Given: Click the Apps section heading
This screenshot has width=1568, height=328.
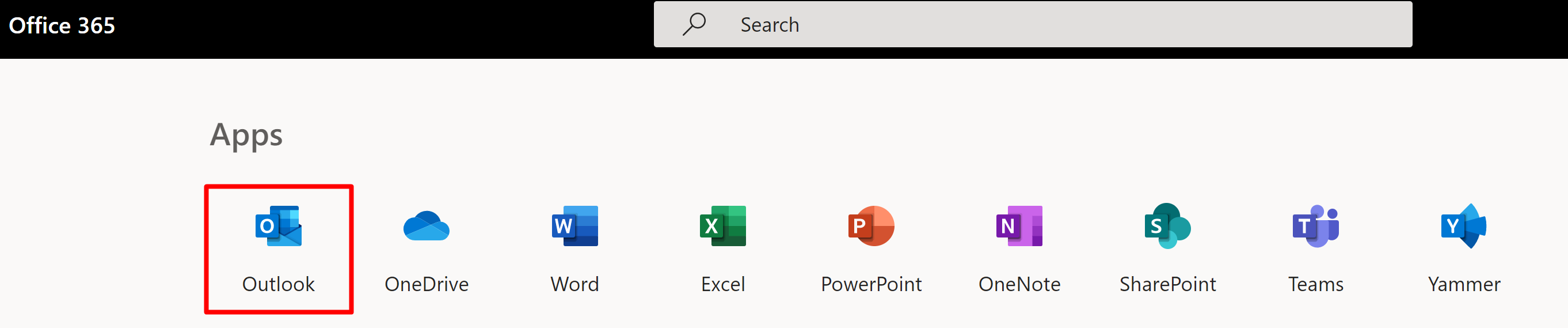Looking at the screenshot, I should point(246,135).
